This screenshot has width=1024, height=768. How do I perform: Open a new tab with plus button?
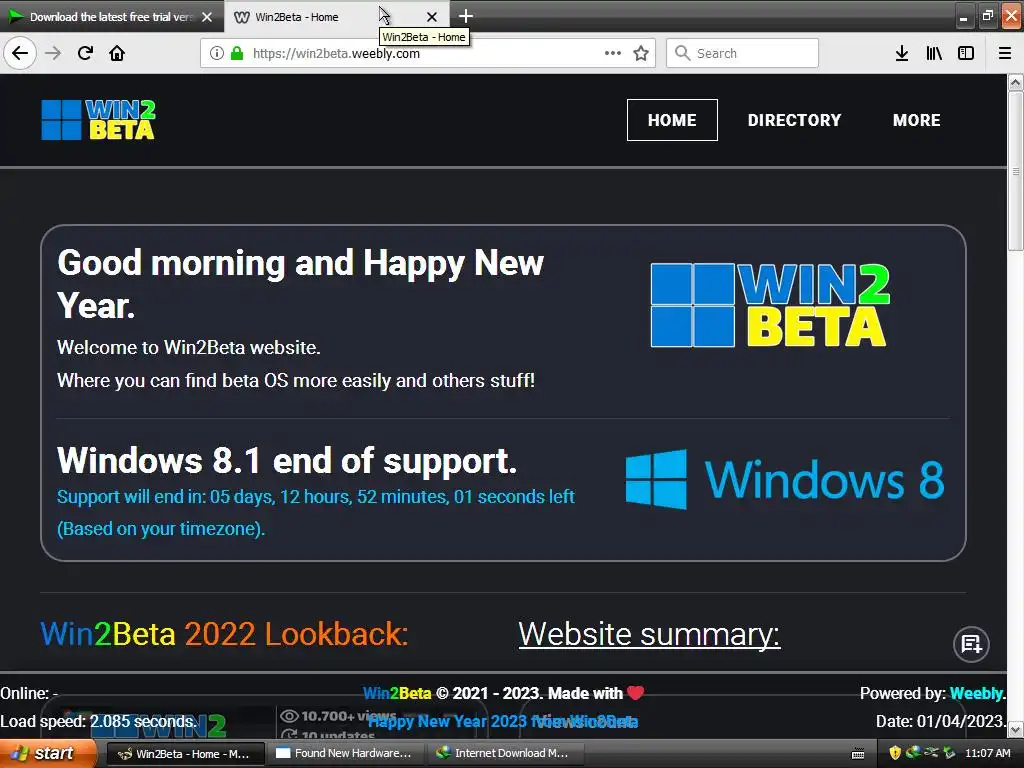pyautogui.click(x=466, y=16)
